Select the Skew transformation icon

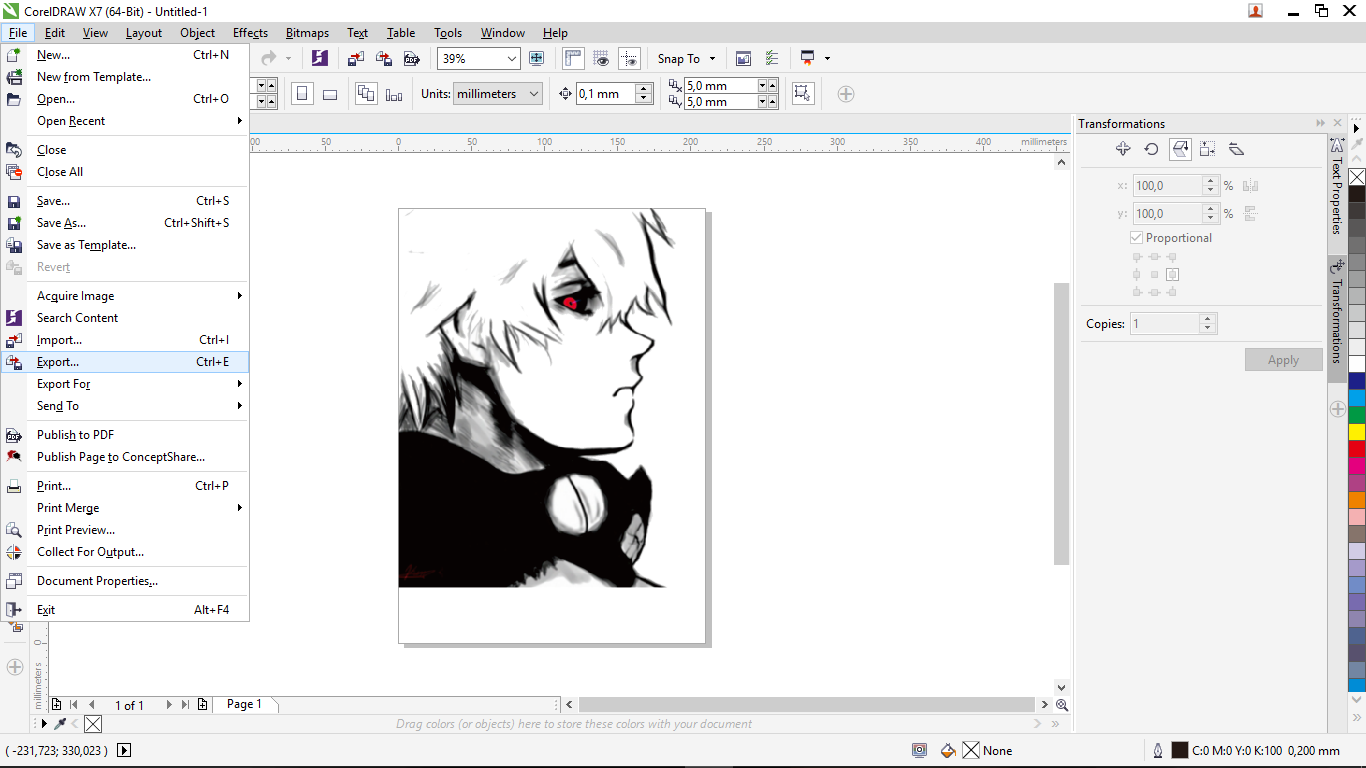[1236, 148]
